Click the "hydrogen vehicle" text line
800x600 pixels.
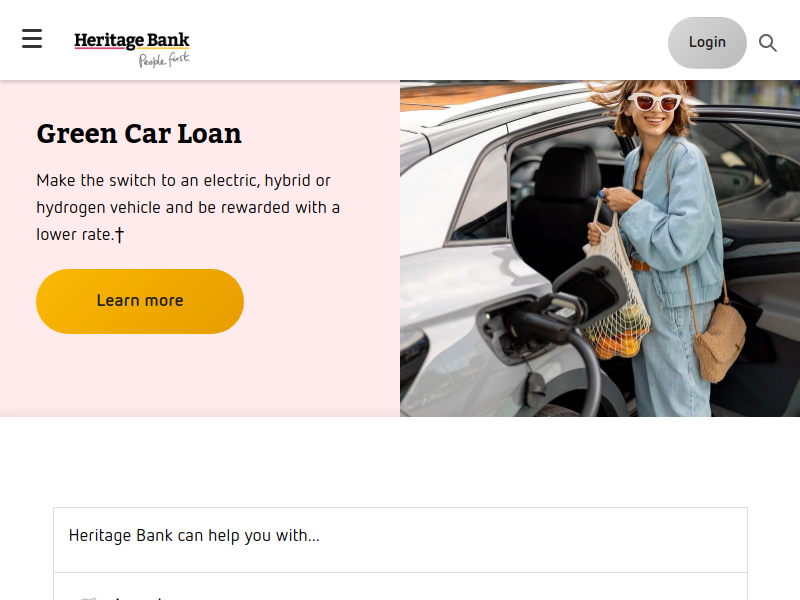click(188, 208)
